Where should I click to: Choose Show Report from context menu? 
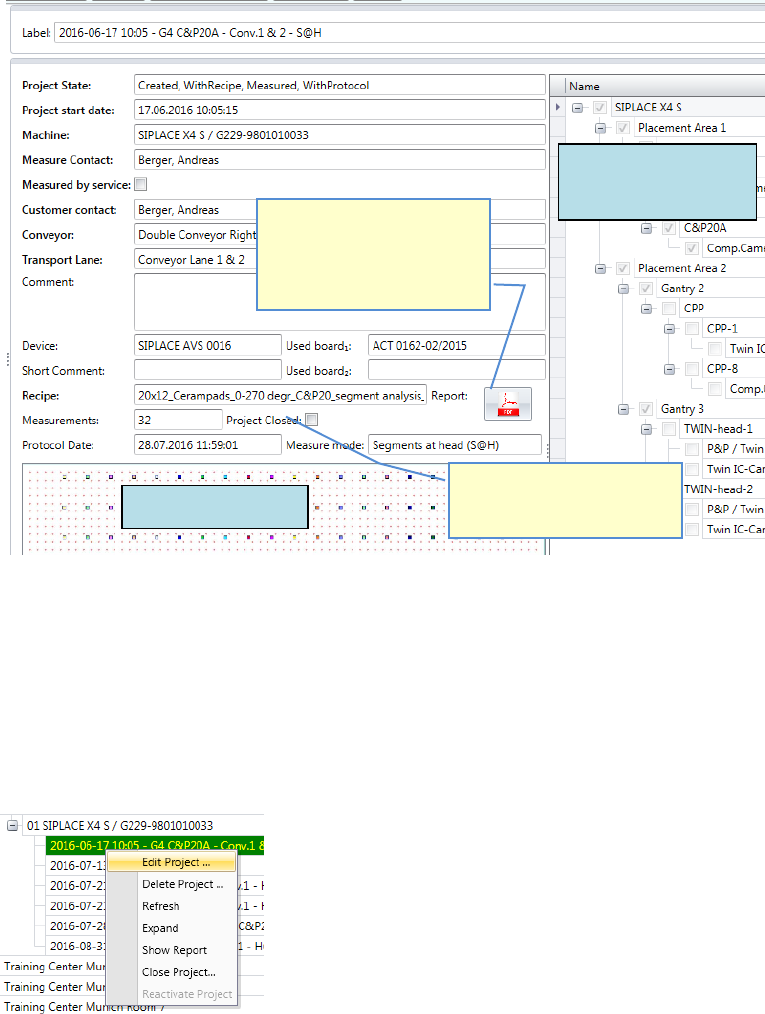pos(172,950)
